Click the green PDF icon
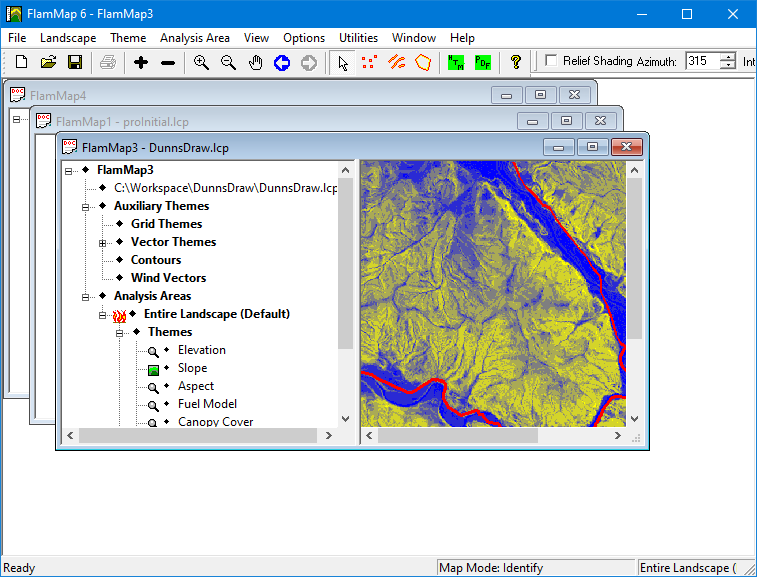Viewport: 757px width, 577px height. tap(483, 62)
